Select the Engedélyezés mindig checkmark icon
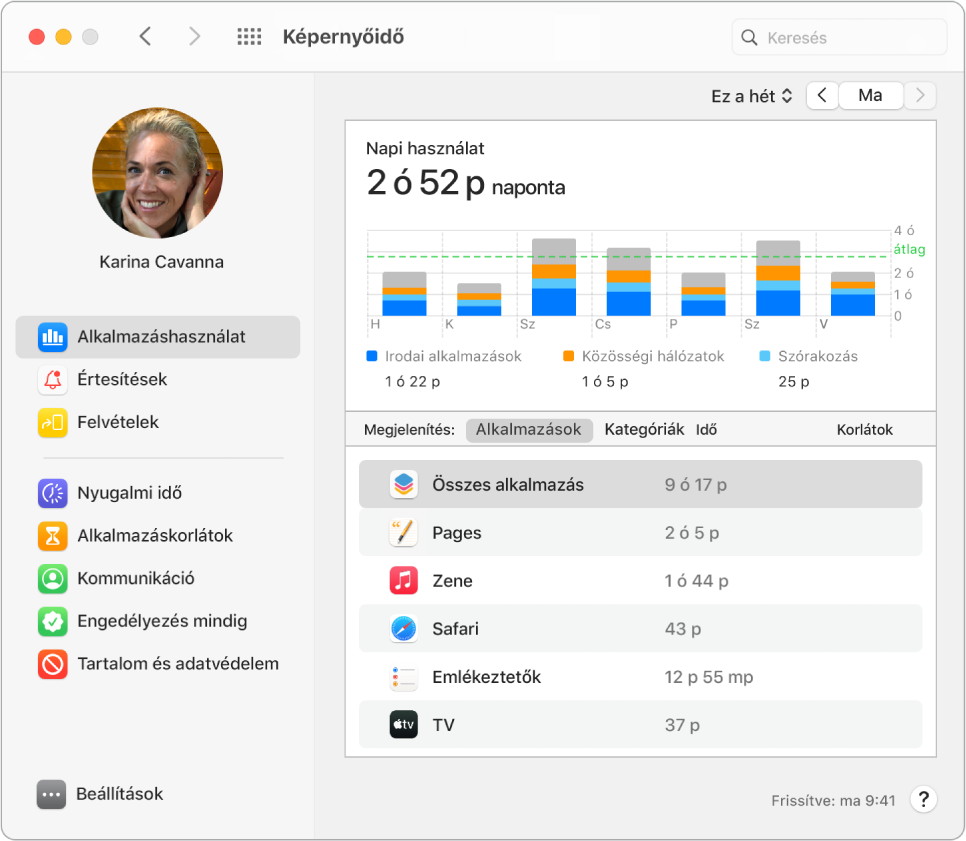Viewport: 966px width, 841px height. tap(52, 622)
